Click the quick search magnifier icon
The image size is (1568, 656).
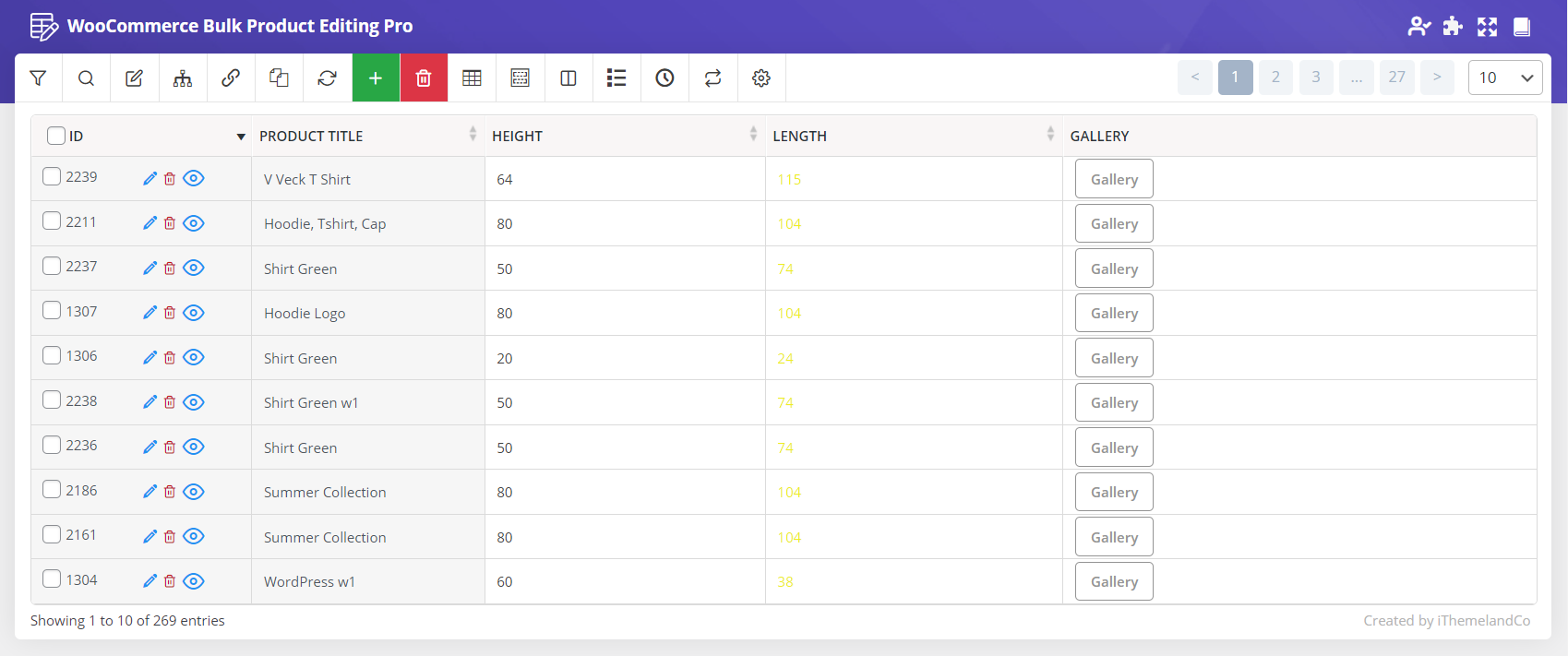tap(86, 78)
